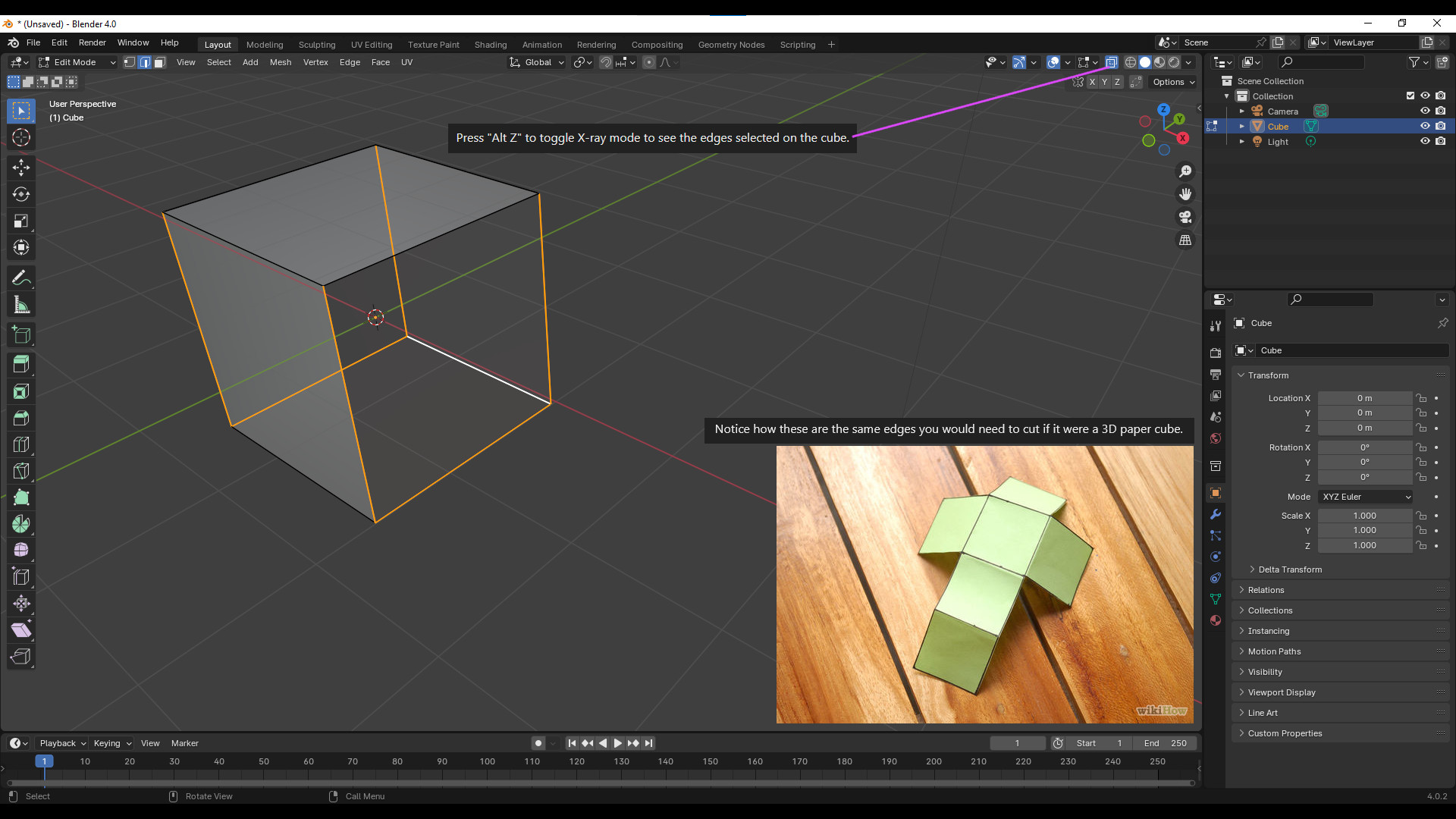The image size is (1456, 819).
Task: Click the Pan view hand icon
Action: pyautogui.click(x=1185, y=194)
